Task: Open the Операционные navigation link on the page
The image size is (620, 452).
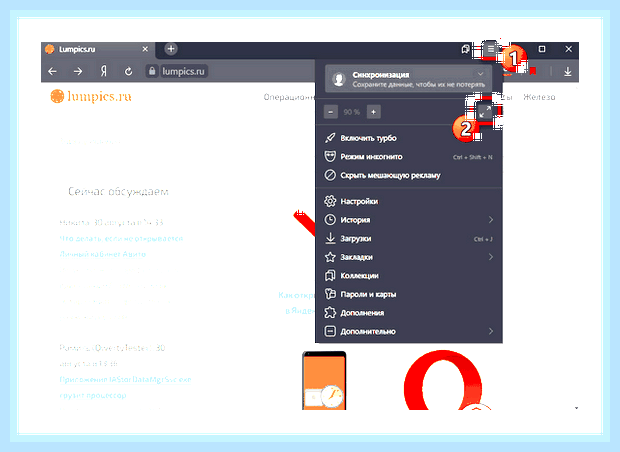Action: click(x=289, y=97)
